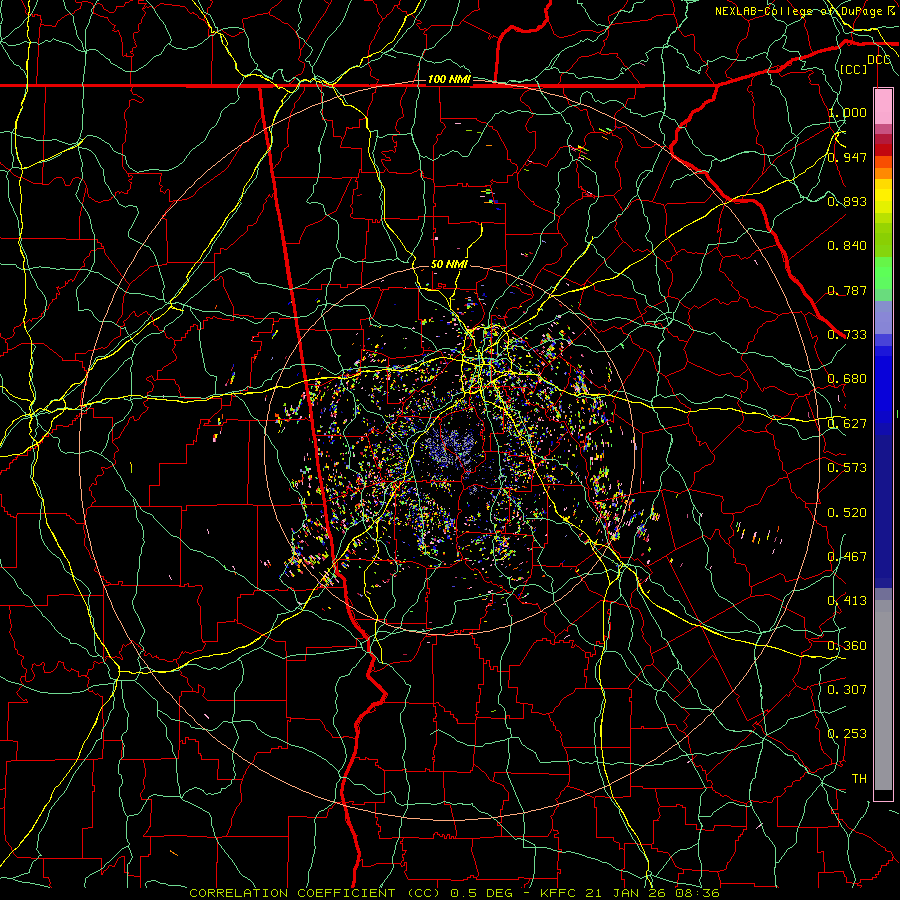Click the 0.307 legend value
The image size is (900, 900).
(847, 690)
